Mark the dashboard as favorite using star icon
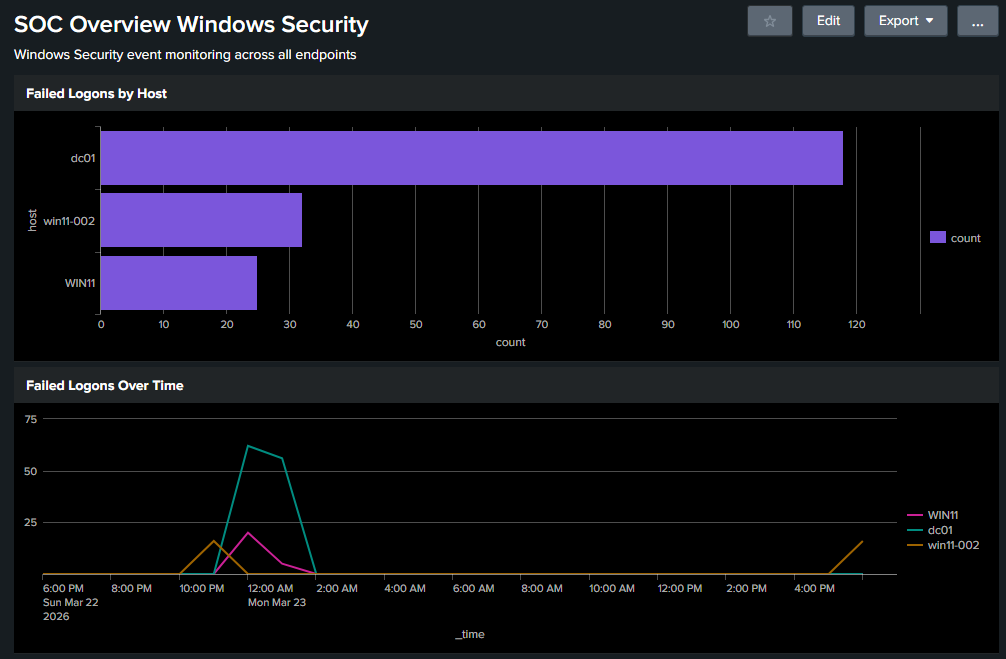The width and height of the screenshot is (1006, 659). click(x=769, y=20)
